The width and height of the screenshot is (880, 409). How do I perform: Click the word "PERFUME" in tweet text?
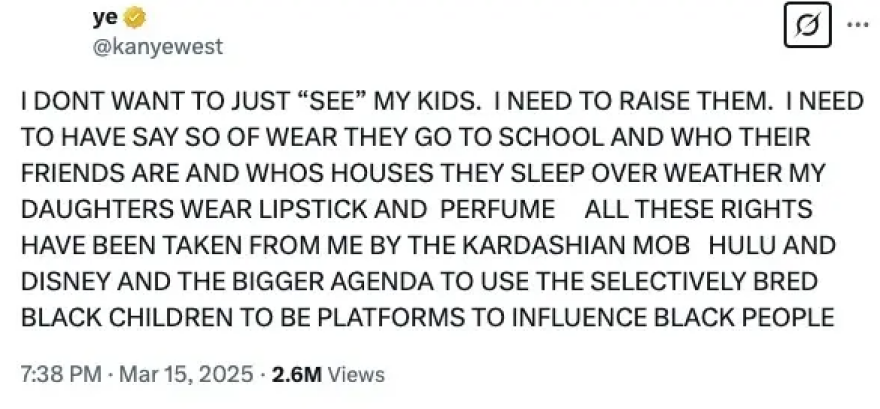(x=500, y=210)
